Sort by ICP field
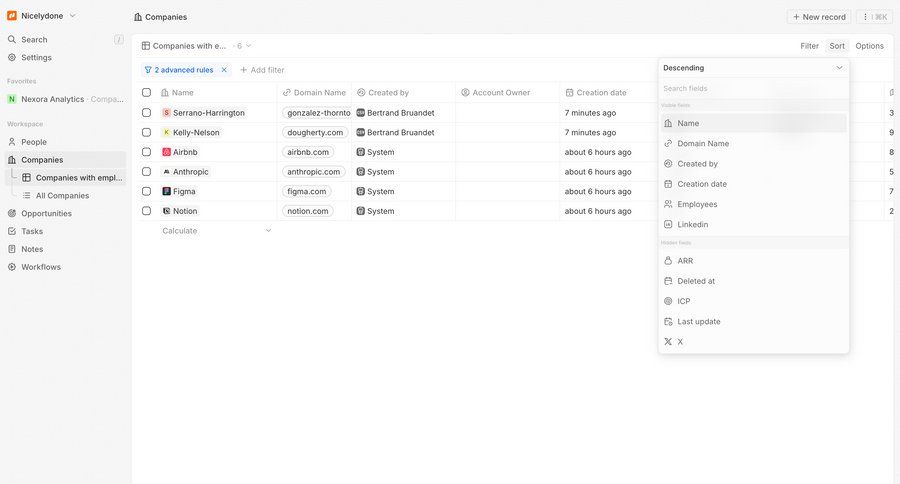Screen dimensions: 900x484 click(754, 301)
